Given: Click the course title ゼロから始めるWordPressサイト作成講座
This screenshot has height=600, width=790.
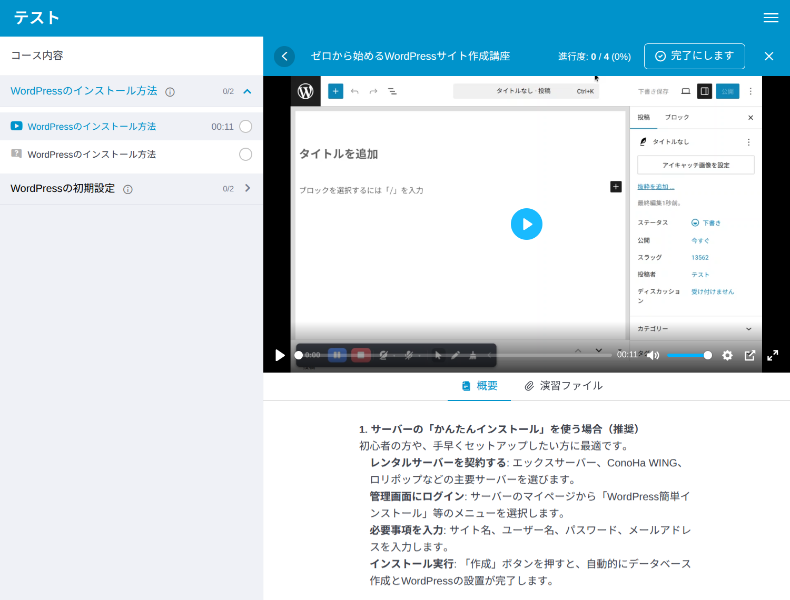Looking at the screenshot, I should (x=410, y=56).
